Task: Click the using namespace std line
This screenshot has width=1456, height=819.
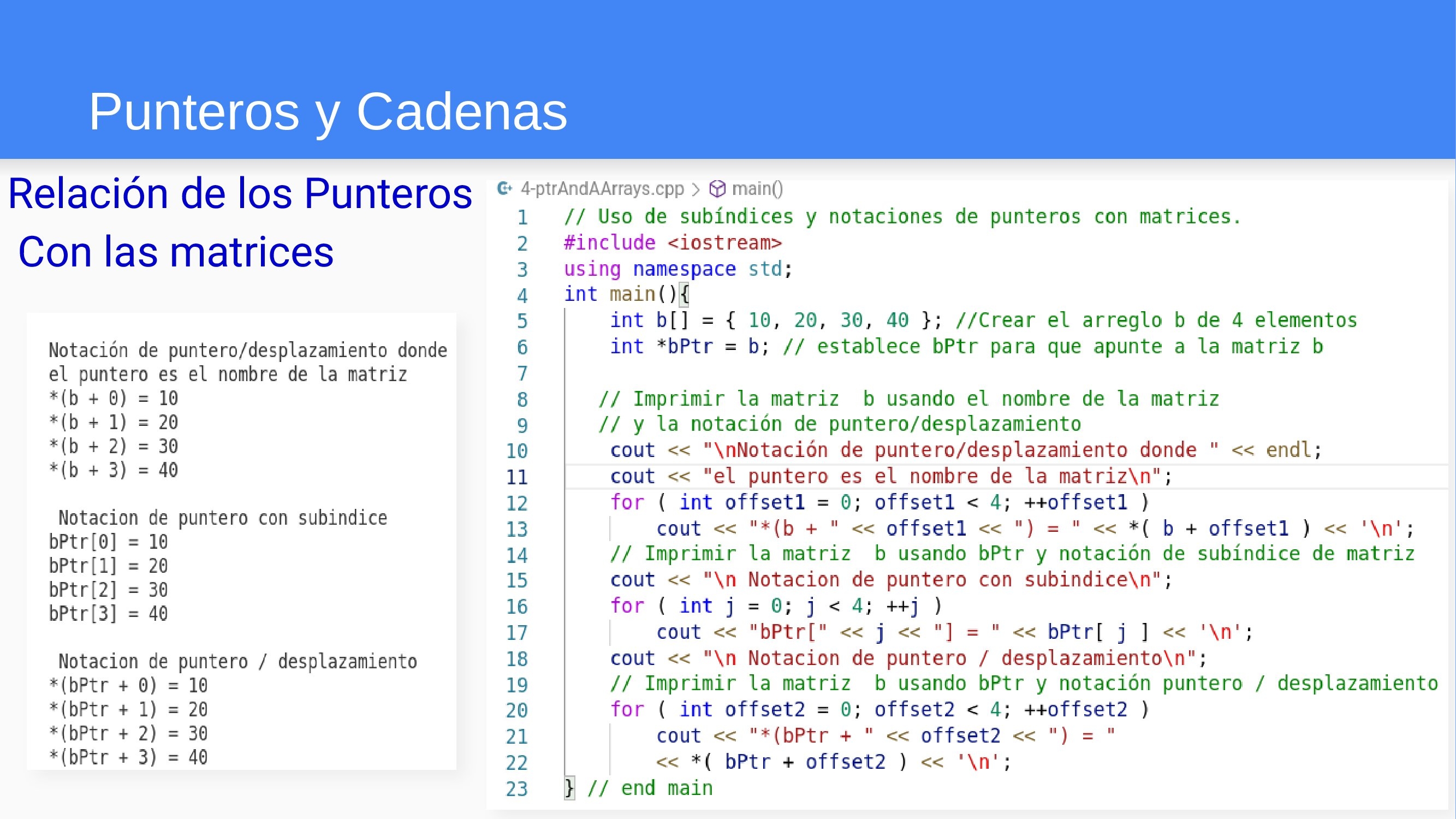Action: click(678, 269)
